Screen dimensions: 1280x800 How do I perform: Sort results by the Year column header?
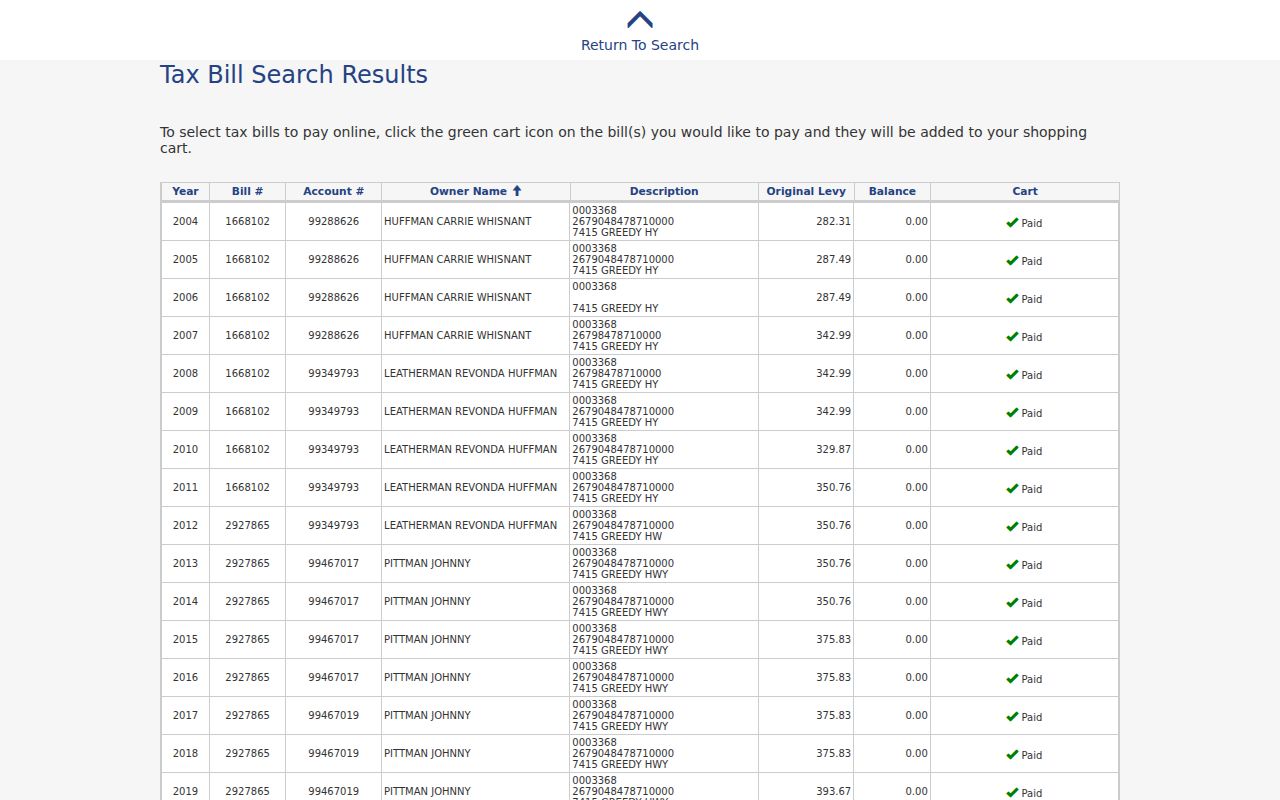coord(185,191)
